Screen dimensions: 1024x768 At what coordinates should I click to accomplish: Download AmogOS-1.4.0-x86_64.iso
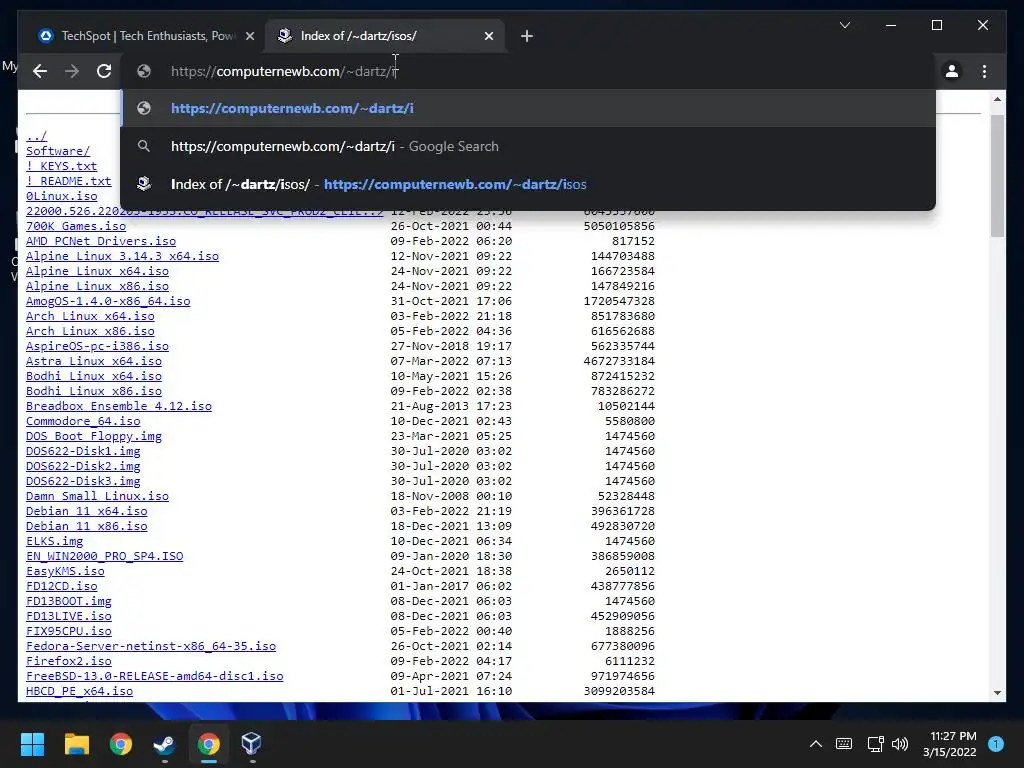(108, 301)
